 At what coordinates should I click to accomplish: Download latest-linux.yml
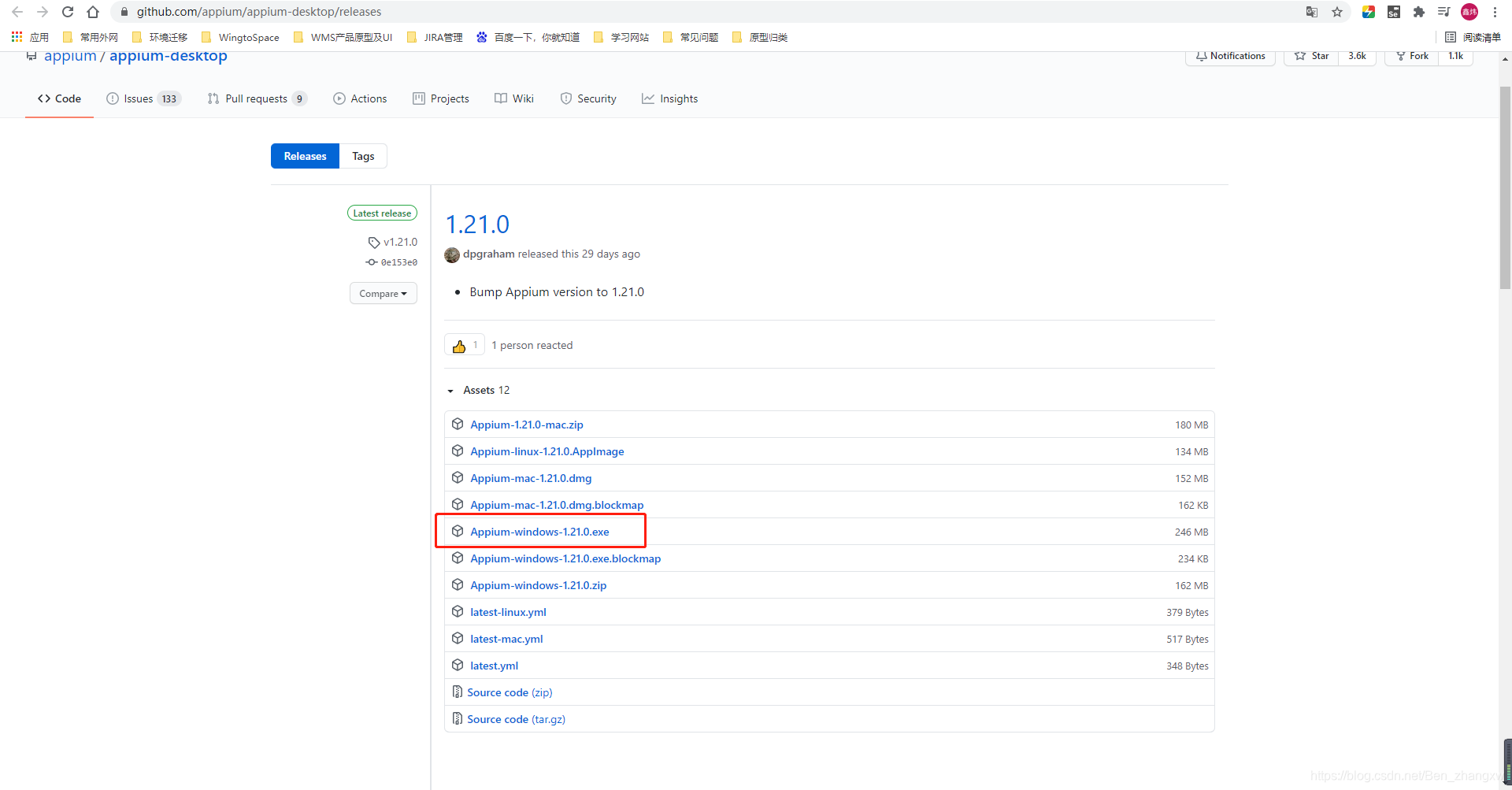coord(508,612)
